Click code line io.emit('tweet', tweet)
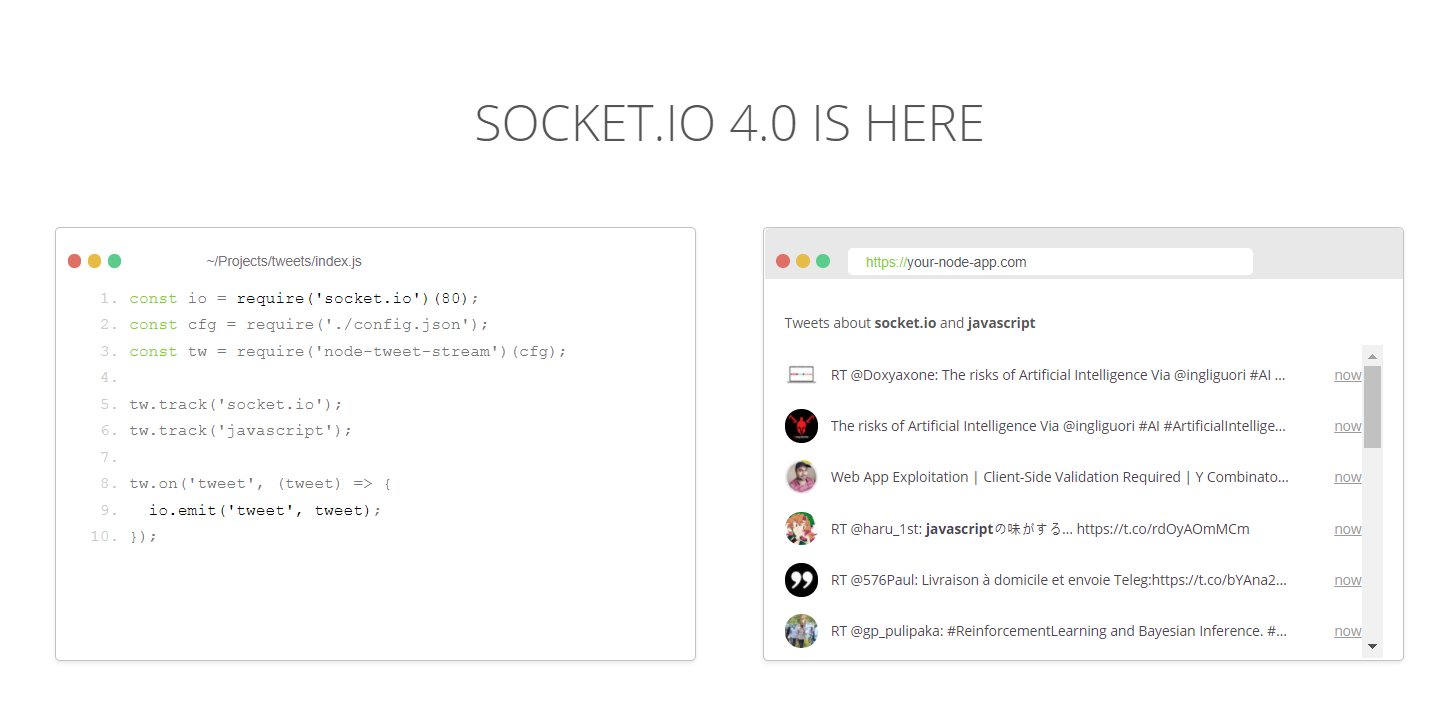Image resolution: width=1456 pixels, height=706 pixels. tap(266, 510)
